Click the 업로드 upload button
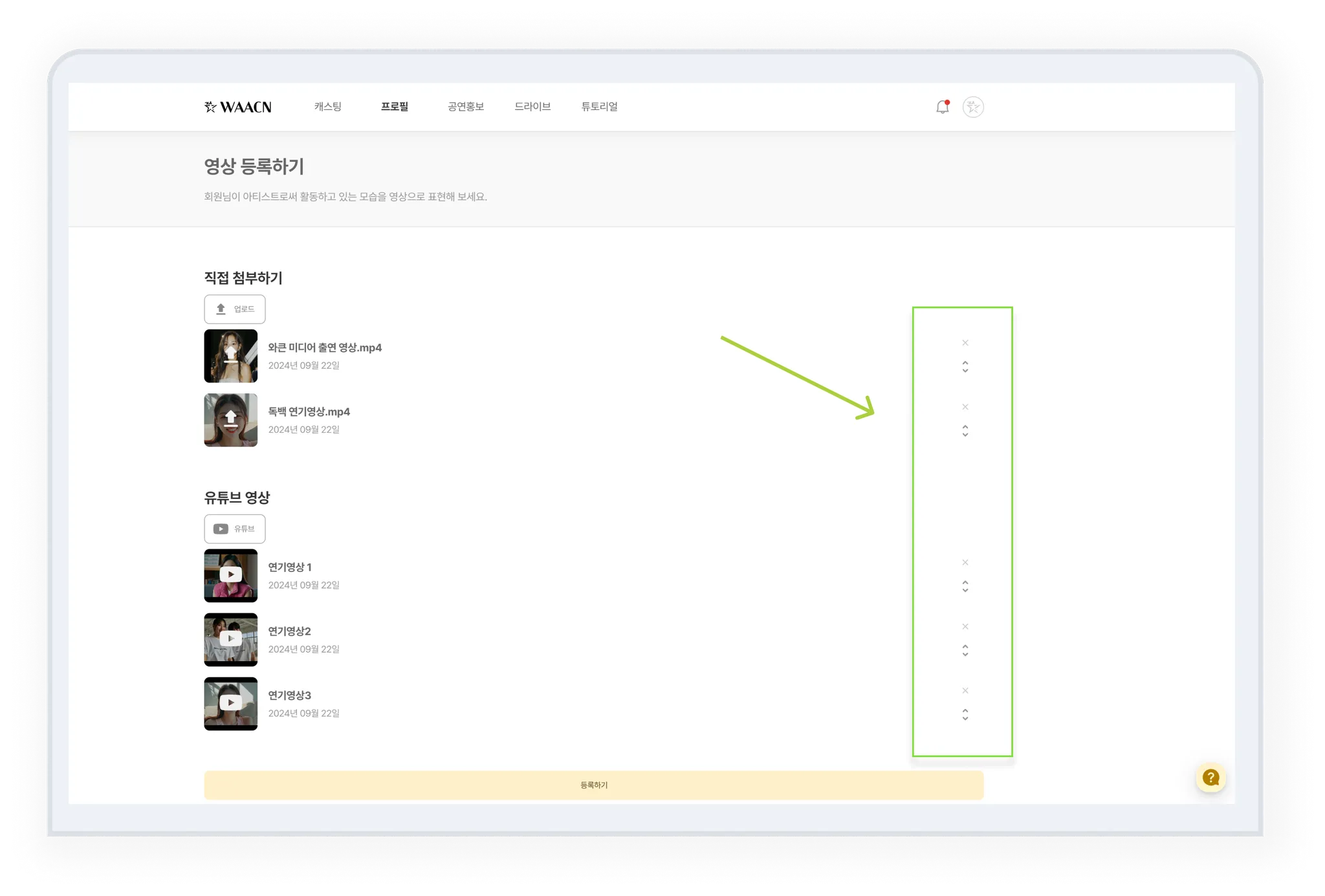Screen dimensions: 1325x896 (x=235, y=309)
